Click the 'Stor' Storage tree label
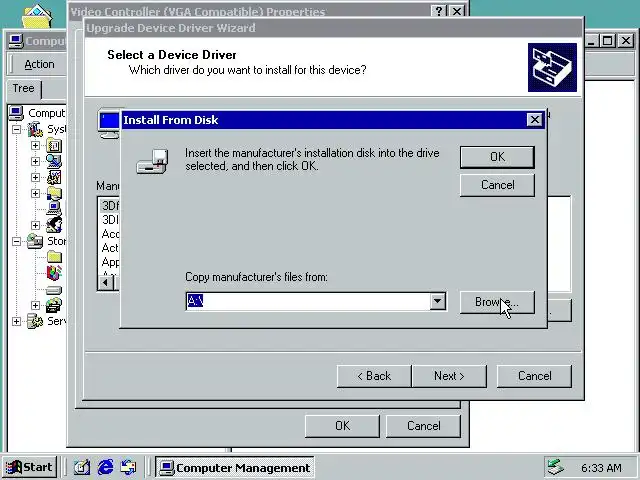The width and height of the screenshot is (640, 480). pos(56,241)
